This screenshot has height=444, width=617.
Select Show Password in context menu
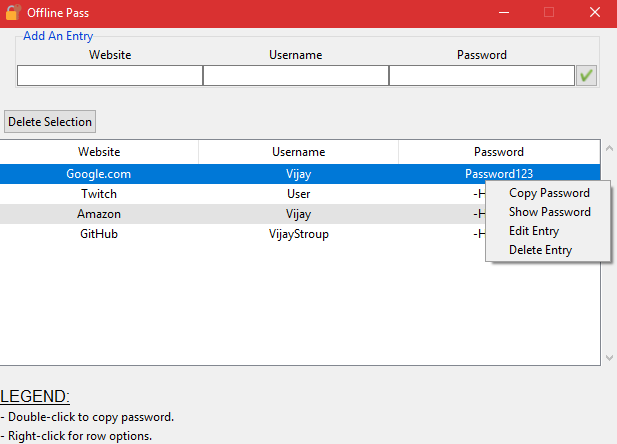(549, 212)
